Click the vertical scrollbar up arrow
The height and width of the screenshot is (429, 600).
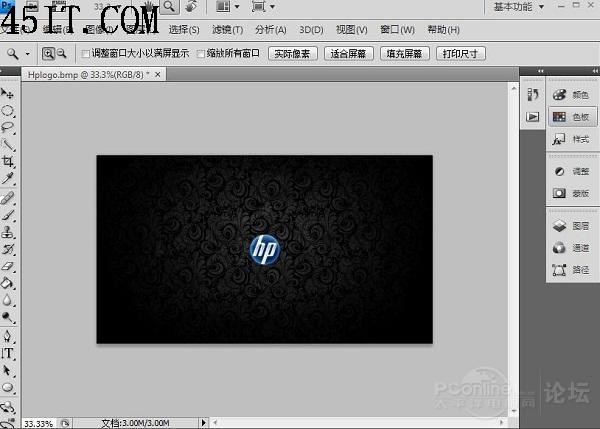514,88
